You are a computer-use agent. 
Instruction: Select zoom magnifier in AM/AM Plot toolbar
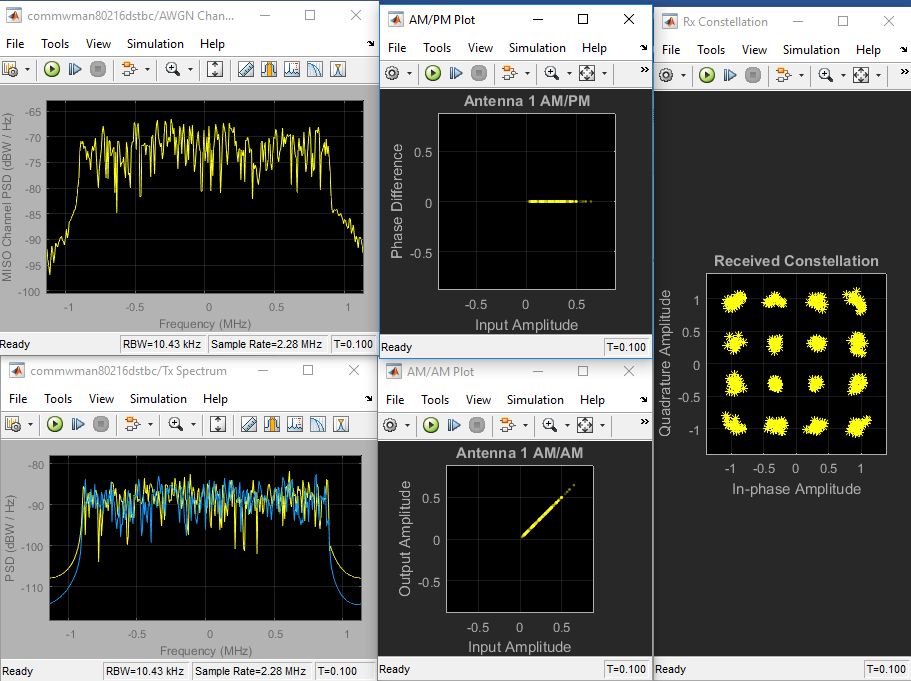(x=549, y=425)
